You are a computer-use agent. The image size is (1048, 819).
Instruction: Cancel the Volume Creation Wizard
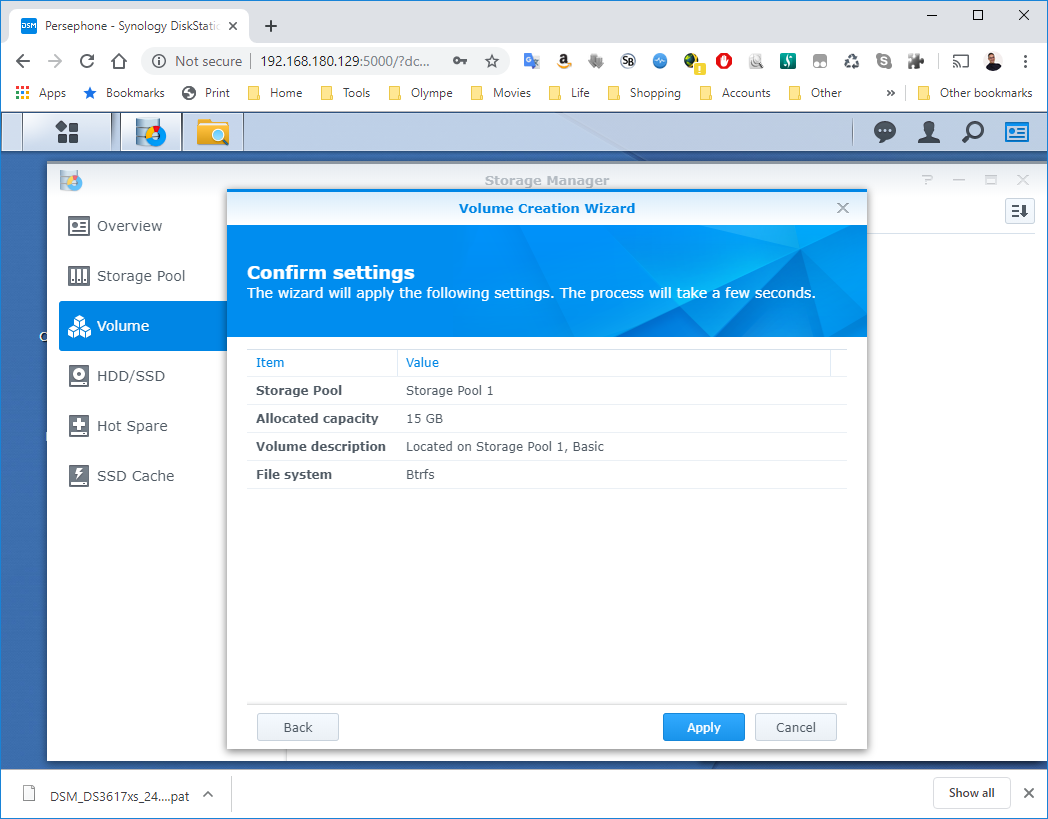pyautogui.click(x=795, y=727)
